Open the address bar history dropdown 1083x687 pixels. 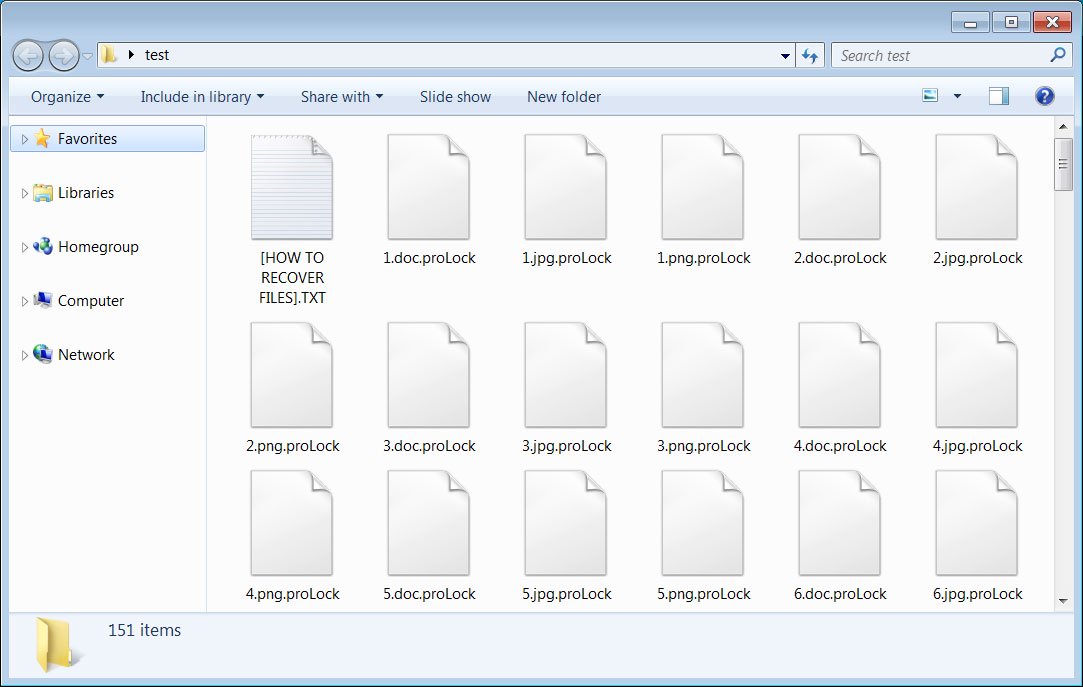click(785, 56)
